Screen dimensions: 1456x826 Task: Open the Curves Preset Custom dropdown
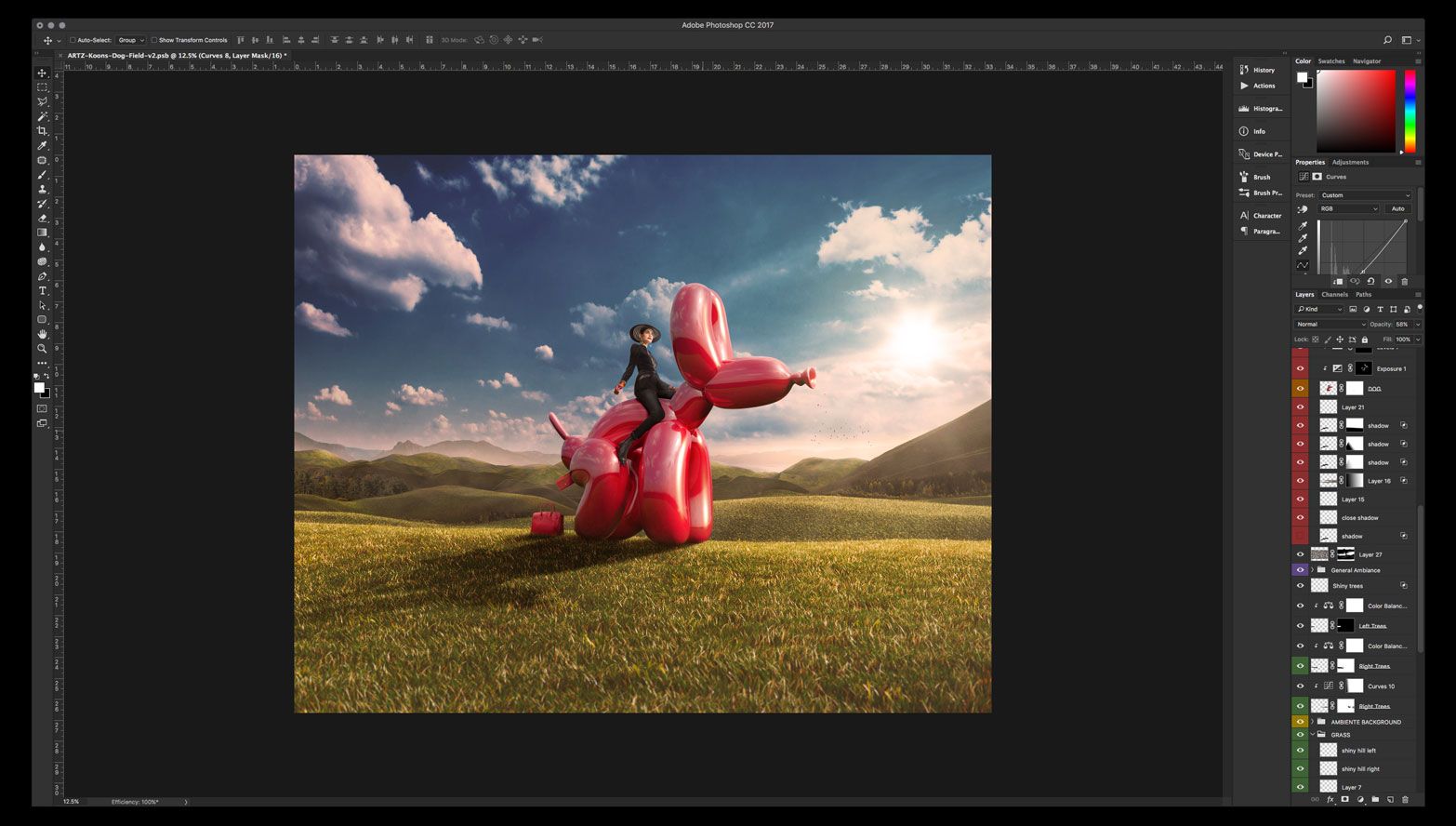pyautogui.click(x=1365, y=195)
